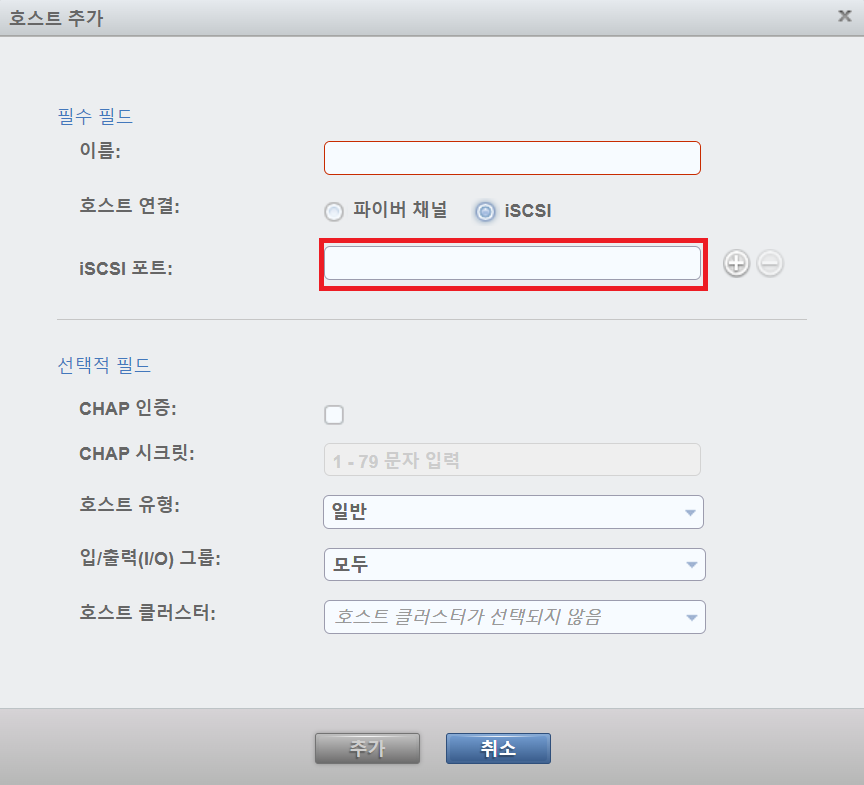
Task: Click the CHAP 시크릿 input field
Action: coord(512,460)
